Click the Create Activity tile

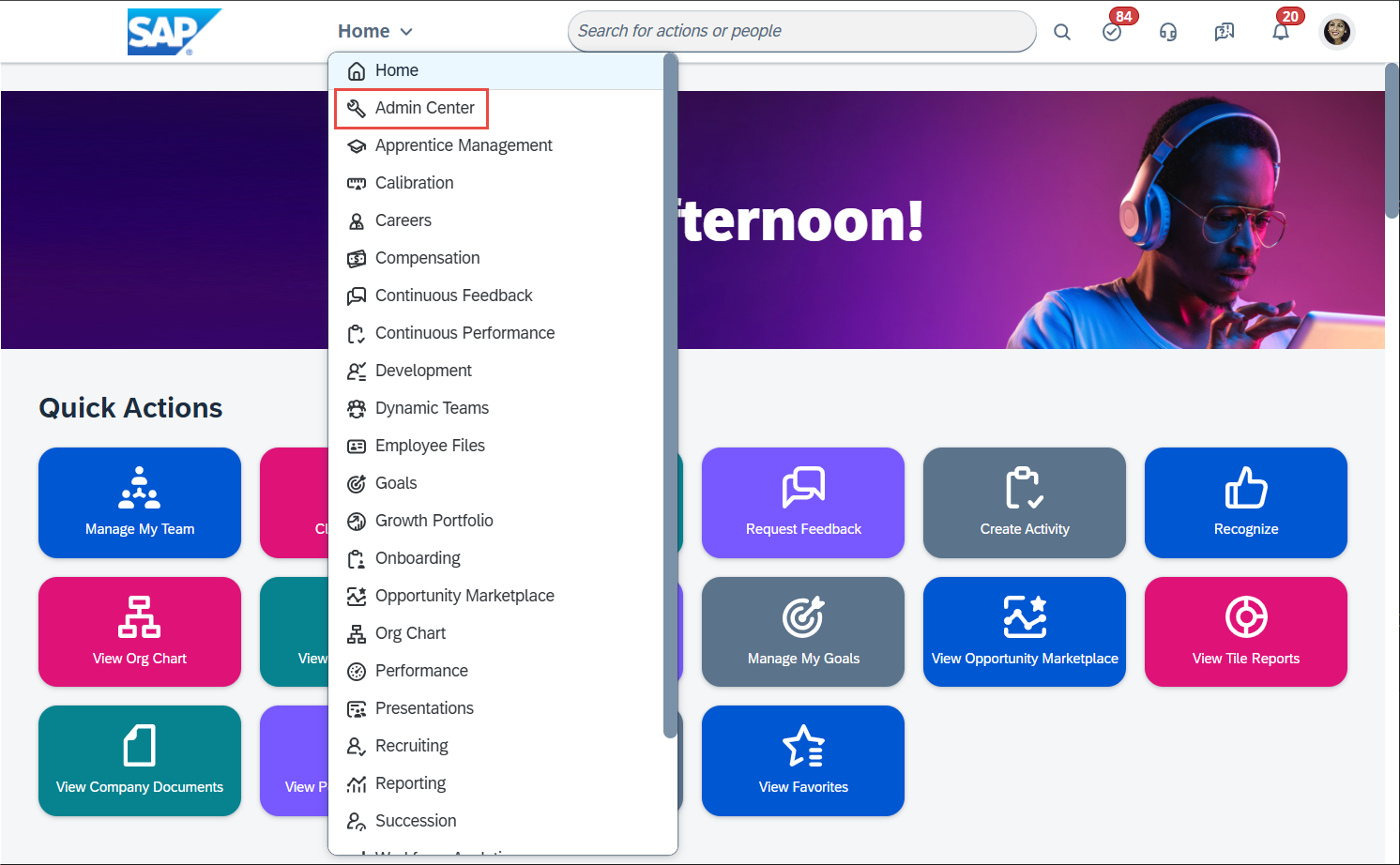click(1024, 503)
